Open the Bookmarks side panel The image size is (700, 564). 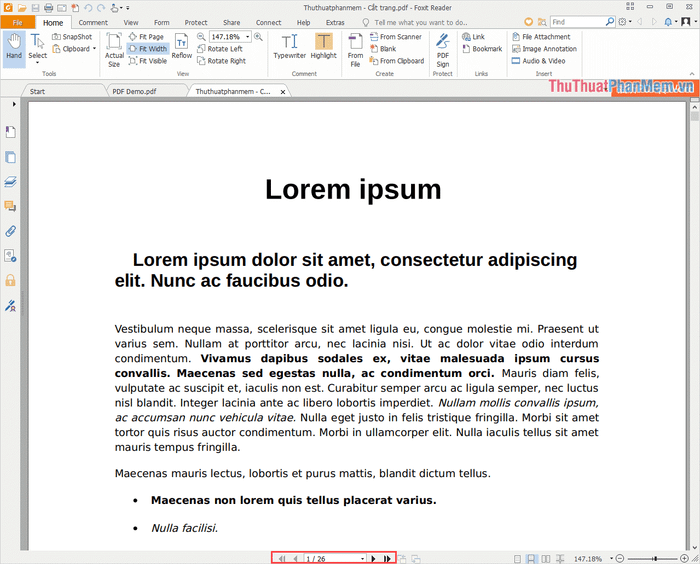[x=10, y=132]
